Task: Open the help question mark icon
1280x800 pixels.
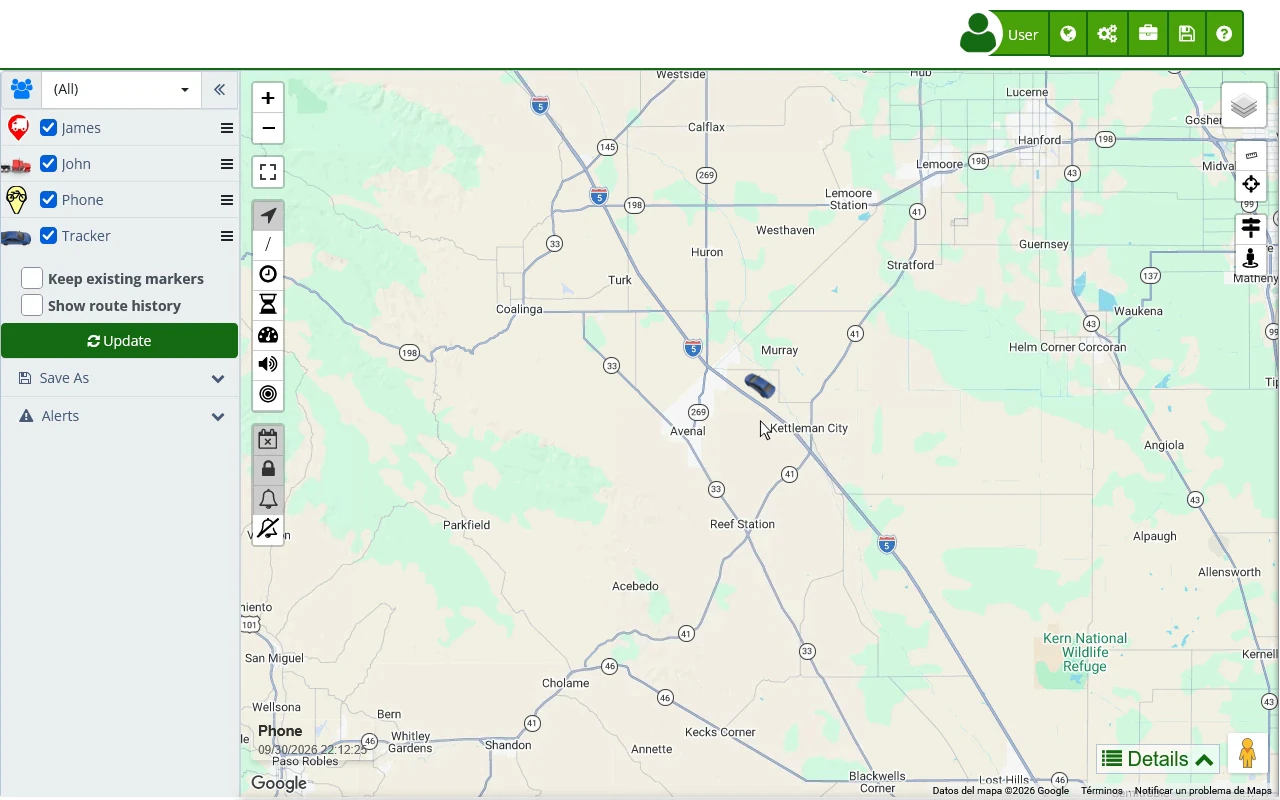Action: [x=1224, y=34]
